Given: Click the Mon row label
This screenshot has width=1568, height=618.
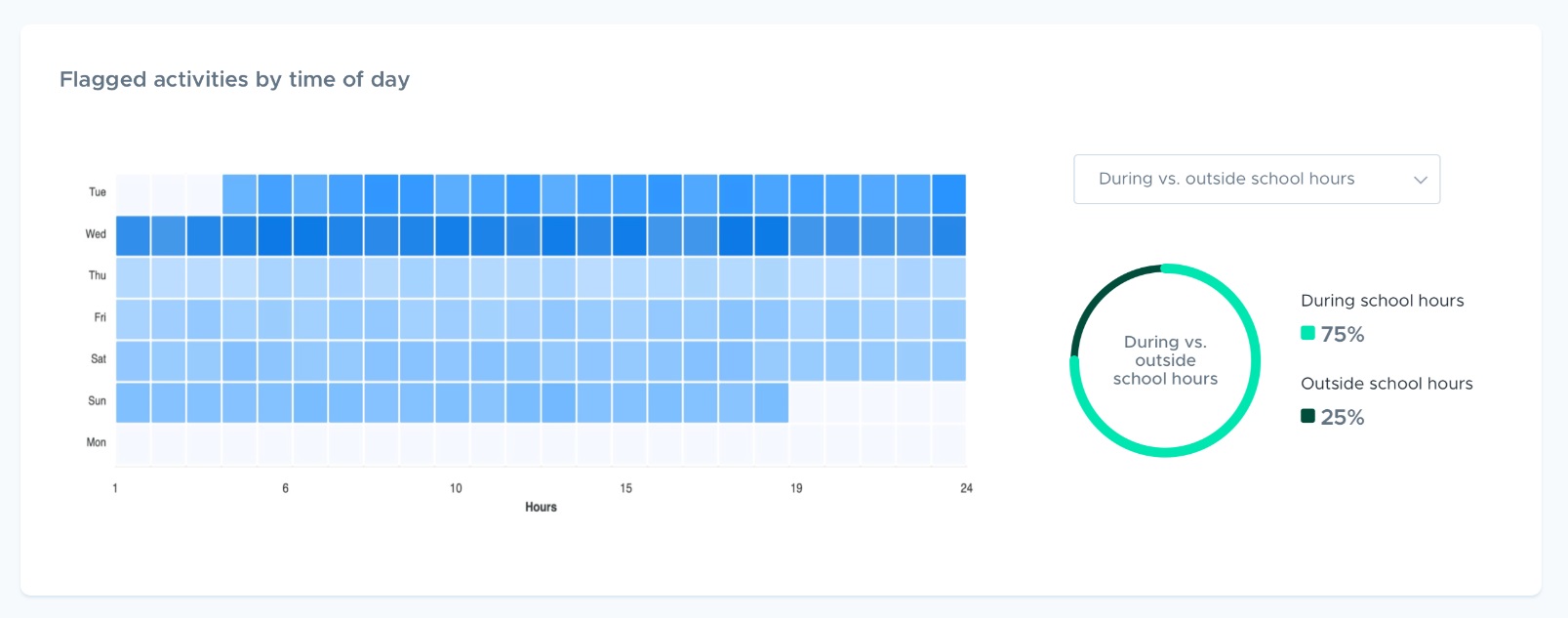Looking at the screenshot, I should pyautogui.click(x=97, y=442).
